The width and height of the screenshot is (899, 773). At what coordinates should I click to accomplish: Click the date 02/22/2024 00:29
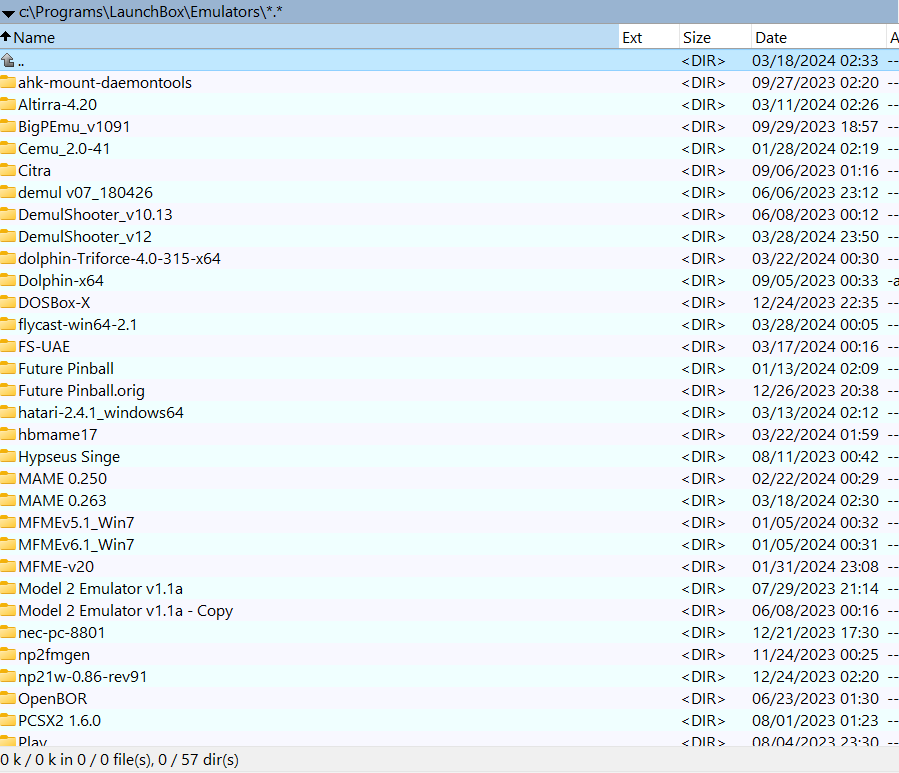pyautogui.click(x=815, y=478)
